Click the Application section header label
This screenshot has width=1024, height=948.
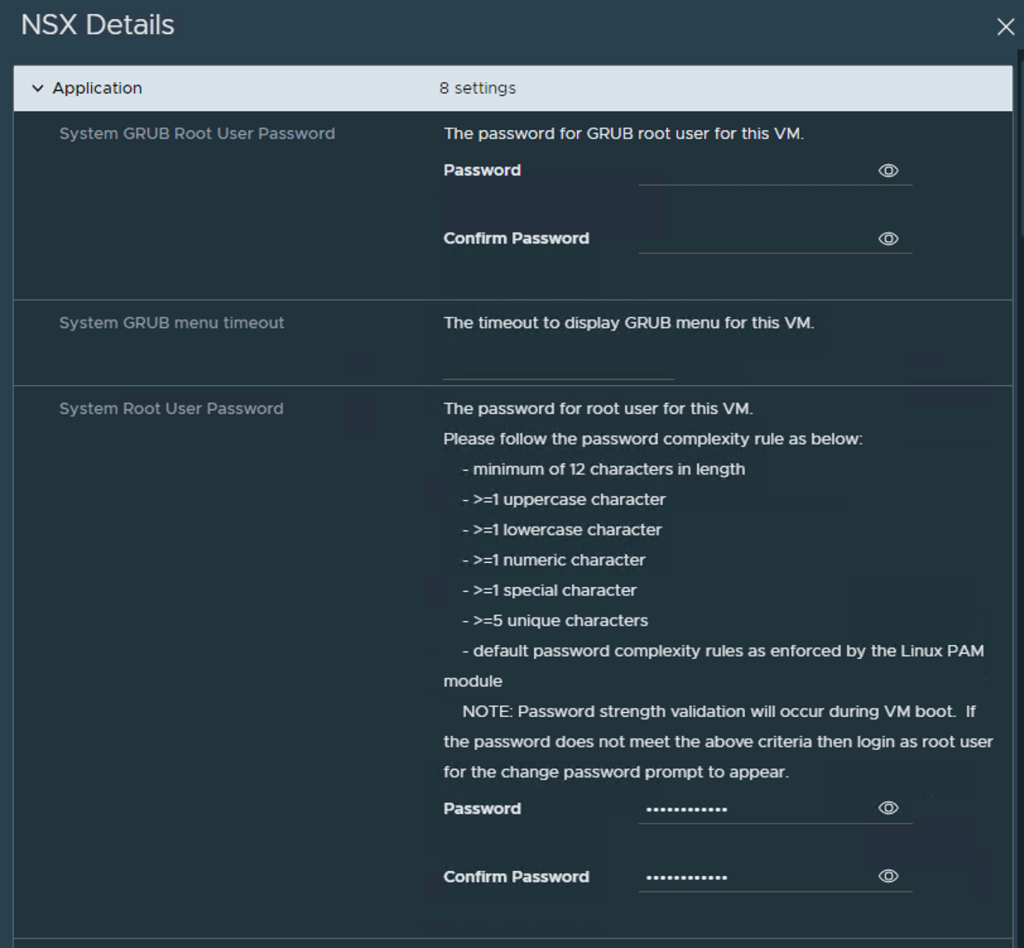(x=97, y=88)
